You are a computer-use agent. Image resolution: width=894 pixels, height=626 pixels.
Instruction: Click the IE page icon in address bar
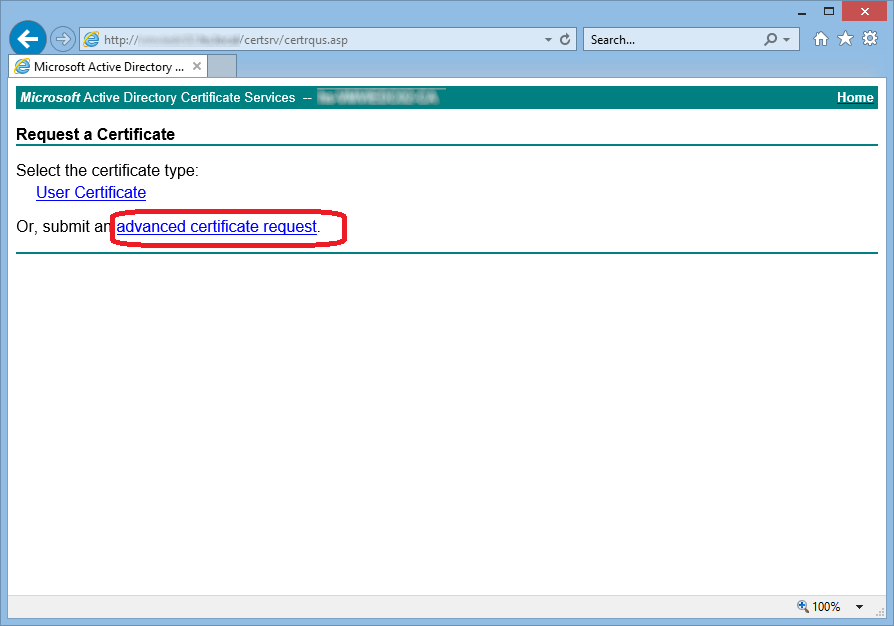pos(92,40)
